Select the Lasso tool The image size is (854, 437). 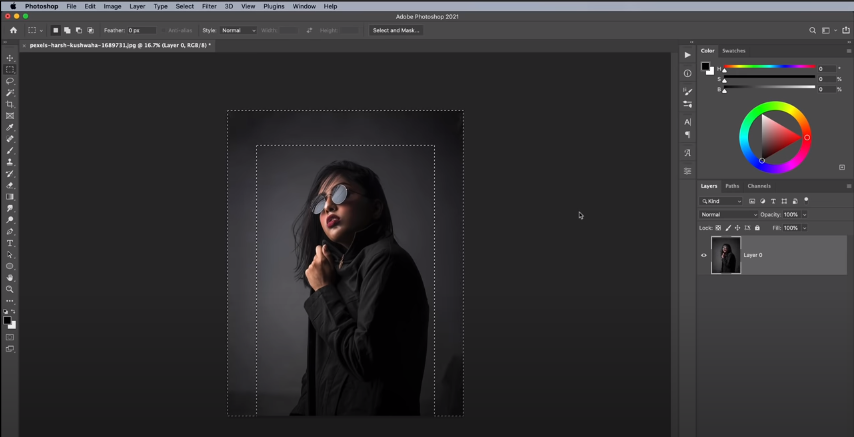pos(10,81)
